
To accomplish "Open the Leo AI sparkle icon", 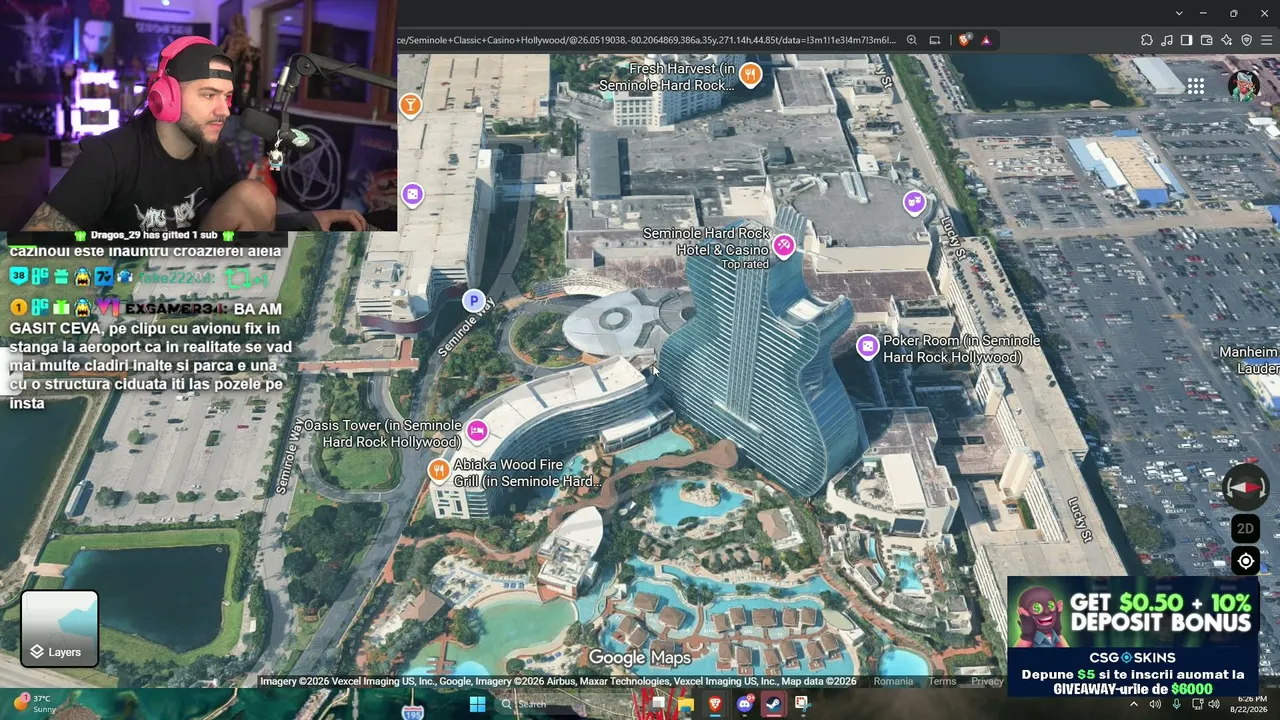I will coord(1226,40).
